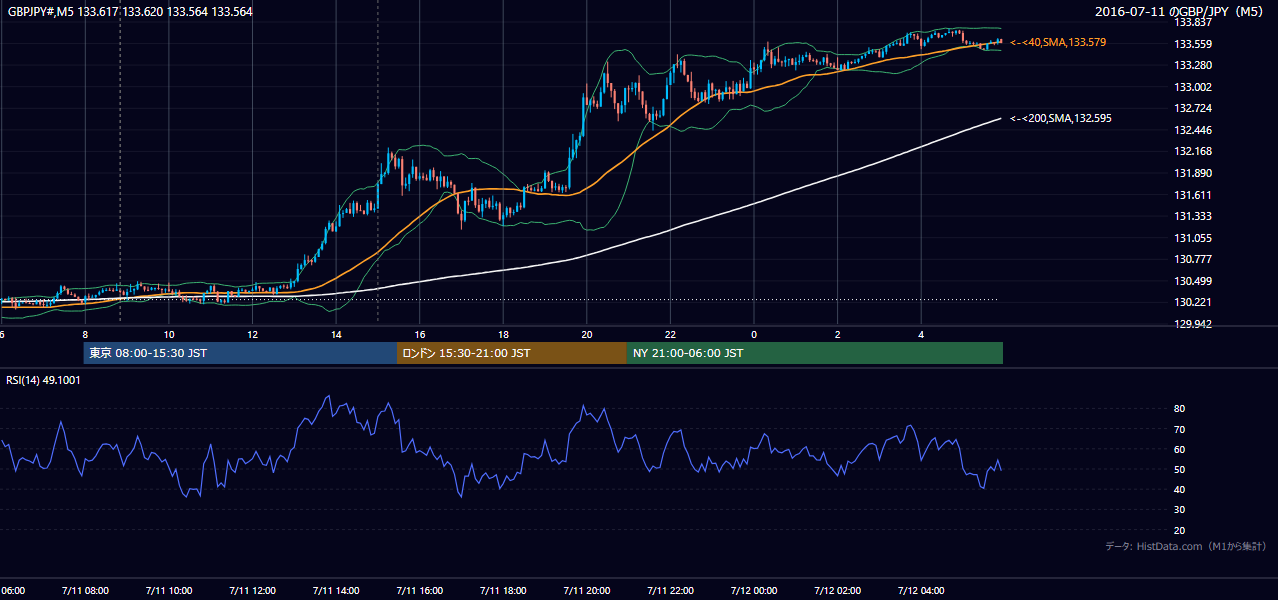Click the 2016-07-11 GBP/JPY (M5) title
Viewport: 1278px width, 600px height.
coord(1180,11)
